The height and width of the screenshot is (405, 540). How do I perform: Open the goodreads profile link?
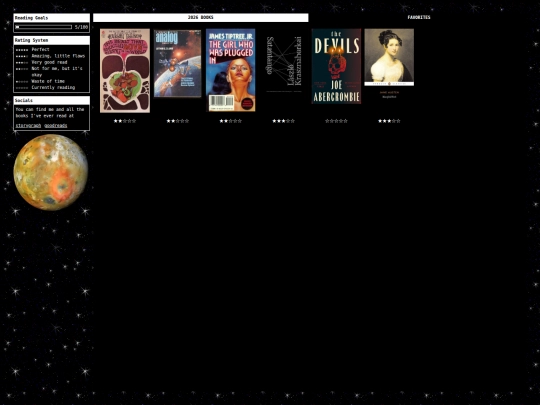[x=56, y=126]
